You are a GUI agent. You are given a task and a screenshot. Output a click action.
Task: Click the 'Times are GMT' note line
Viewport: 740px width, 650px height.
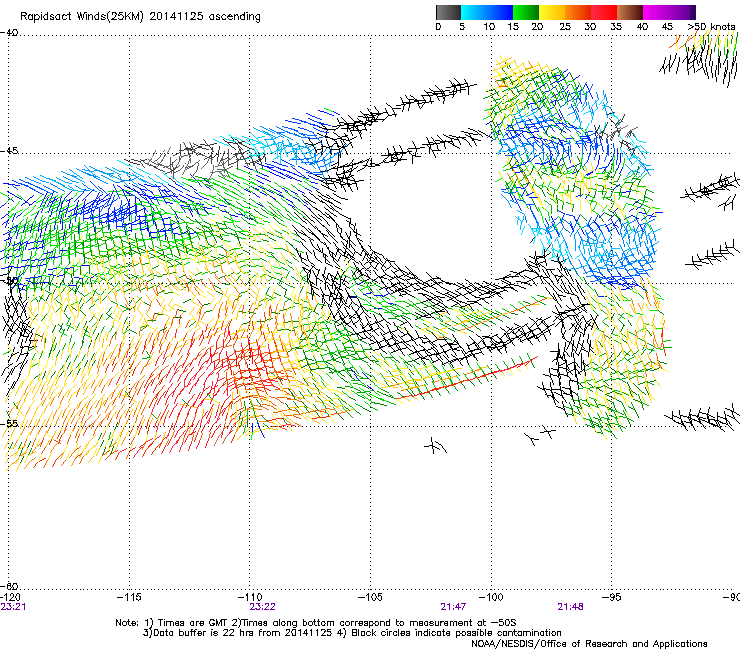(316, 623)
